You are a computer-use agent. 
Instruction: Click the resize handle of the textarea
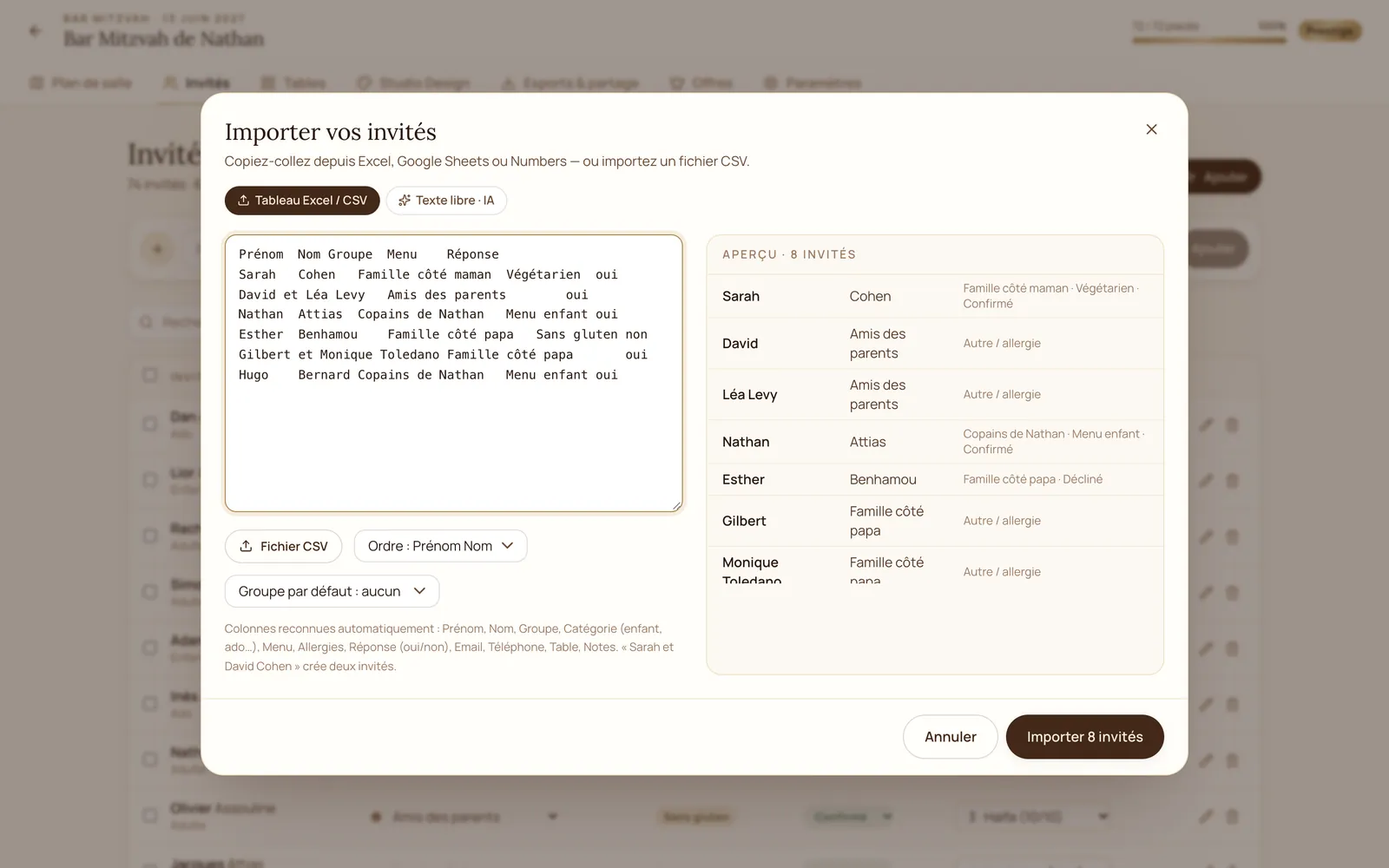[676, 506]
